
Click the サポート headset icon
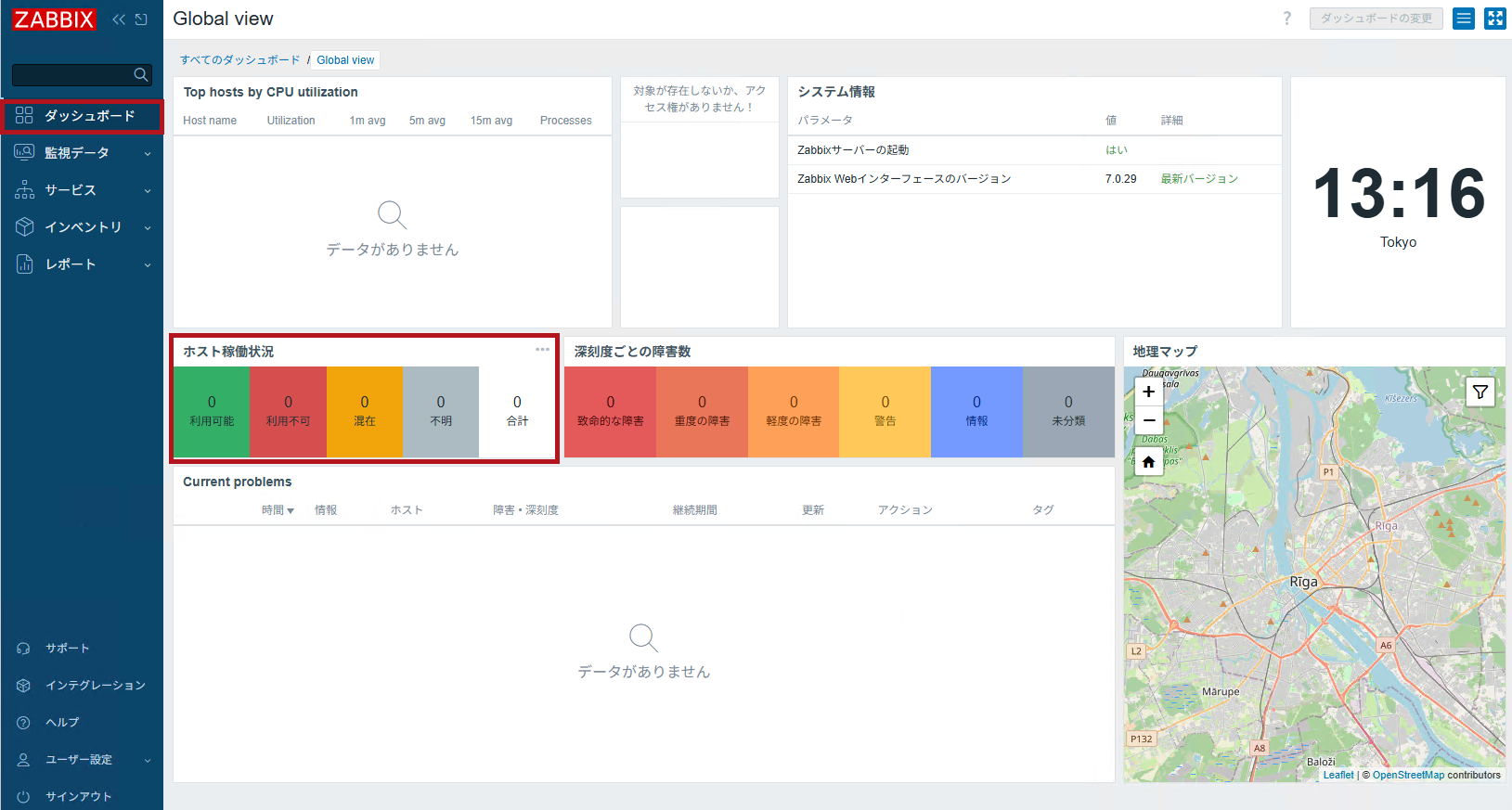point(23,649)
